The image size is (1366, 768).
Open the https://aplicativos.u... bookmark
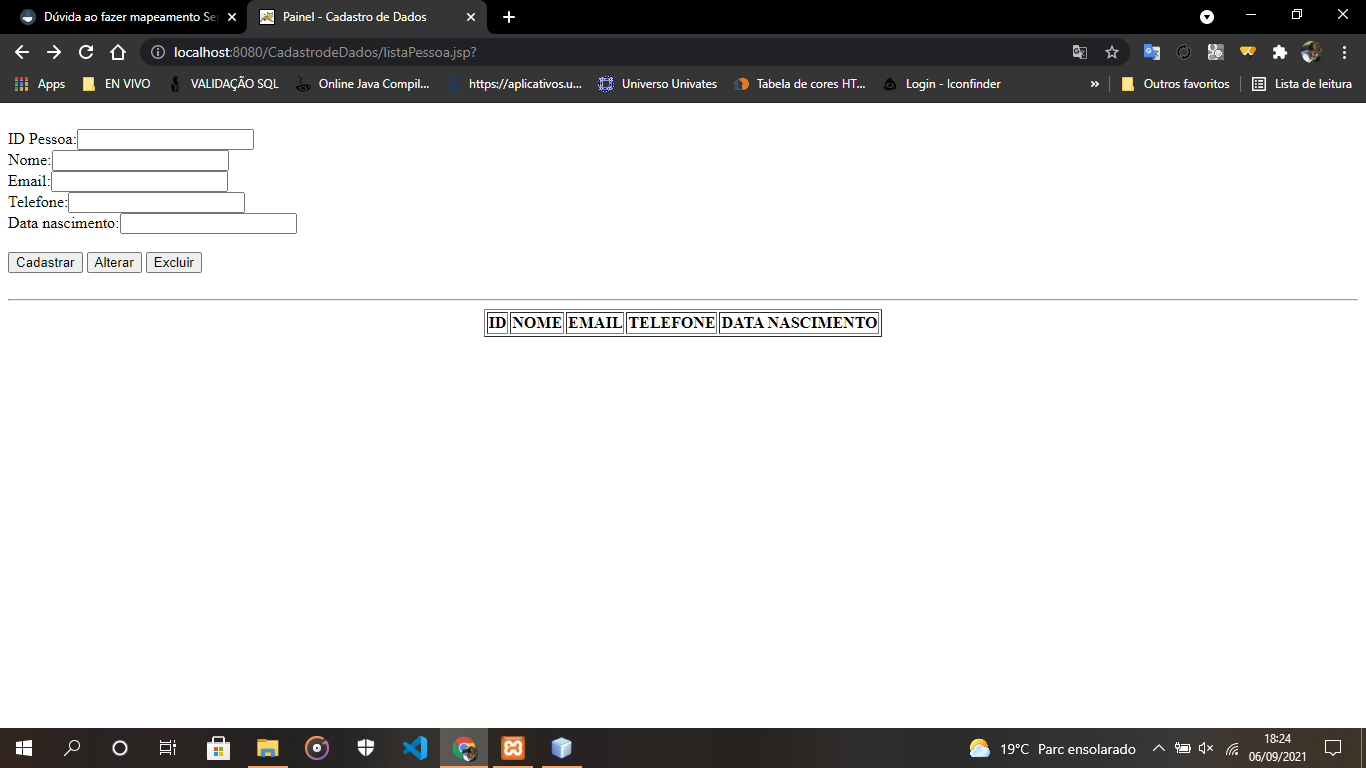(x=514, y=84)
